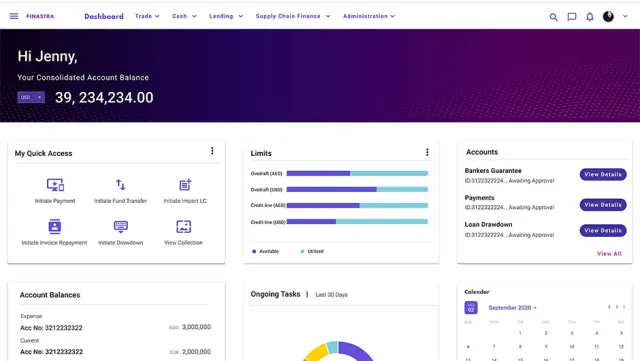
Task: Click the Finastra logo
Action: 40,16
